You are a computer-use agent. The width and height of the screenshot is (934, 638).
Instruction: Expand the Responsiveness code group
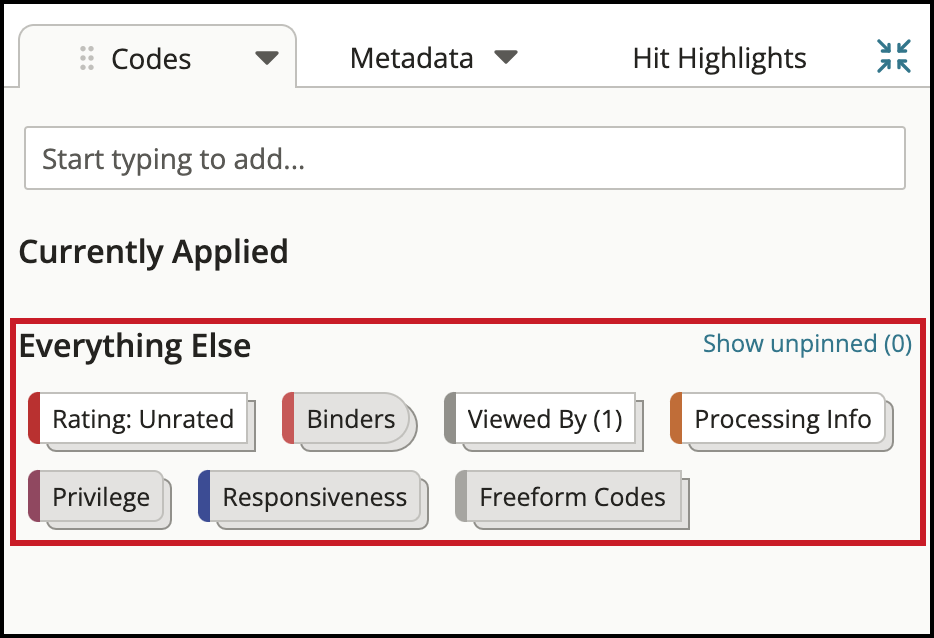point(314,497)
